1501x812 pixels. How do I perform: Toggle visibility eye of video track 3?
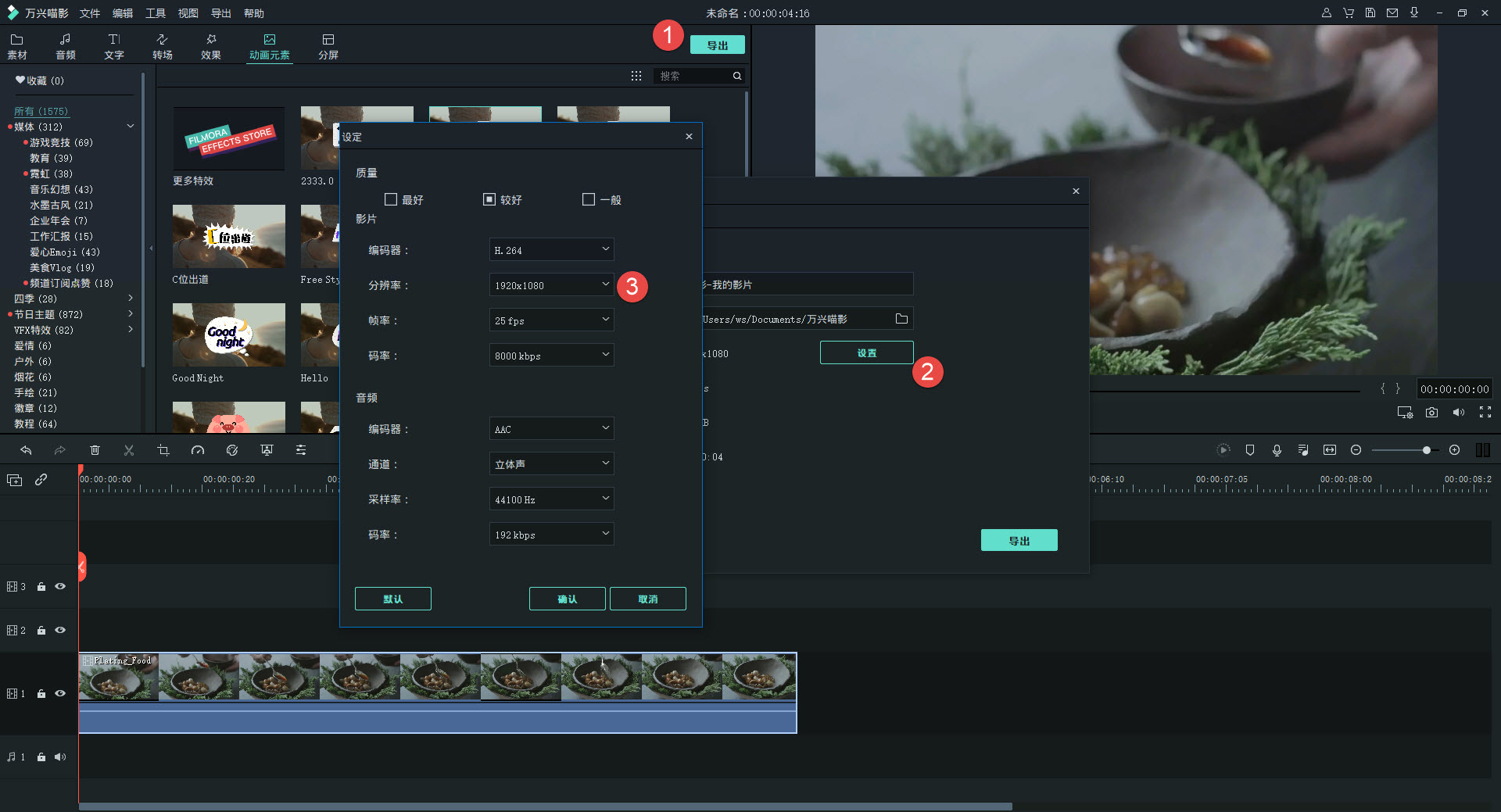[60, 586]
